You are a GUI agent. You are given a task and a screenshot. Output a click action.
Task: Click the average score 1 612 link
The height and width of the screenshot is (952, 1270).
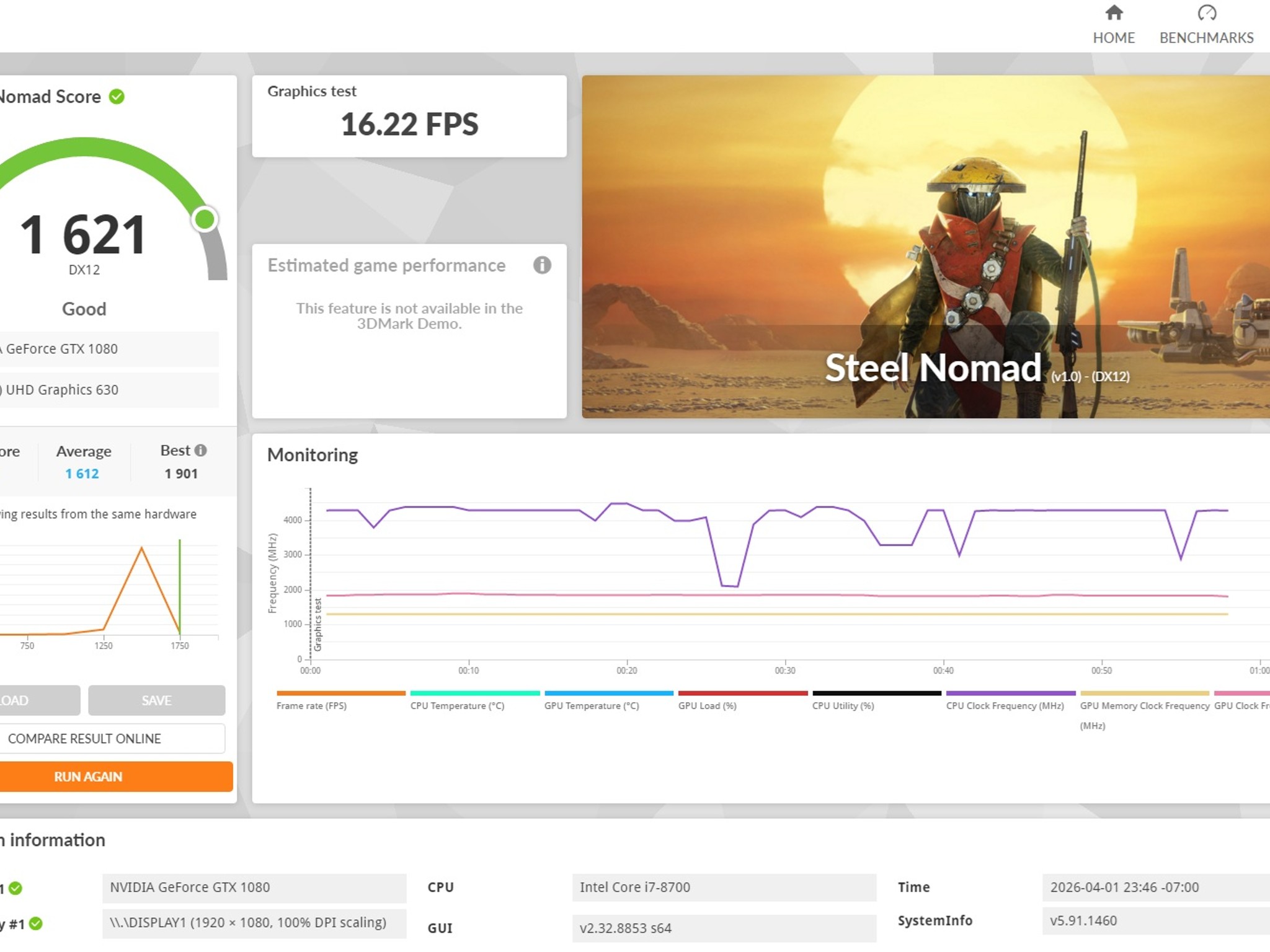[82, 474]
